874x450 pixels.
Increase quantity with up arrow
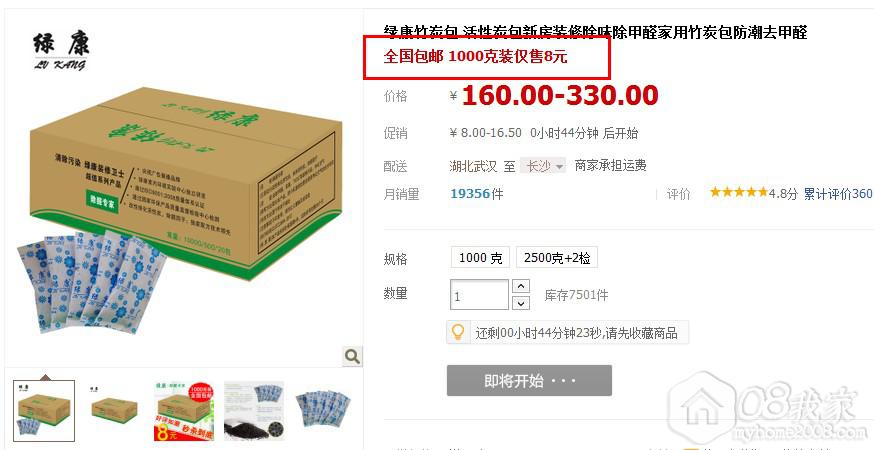pos(520,286)
